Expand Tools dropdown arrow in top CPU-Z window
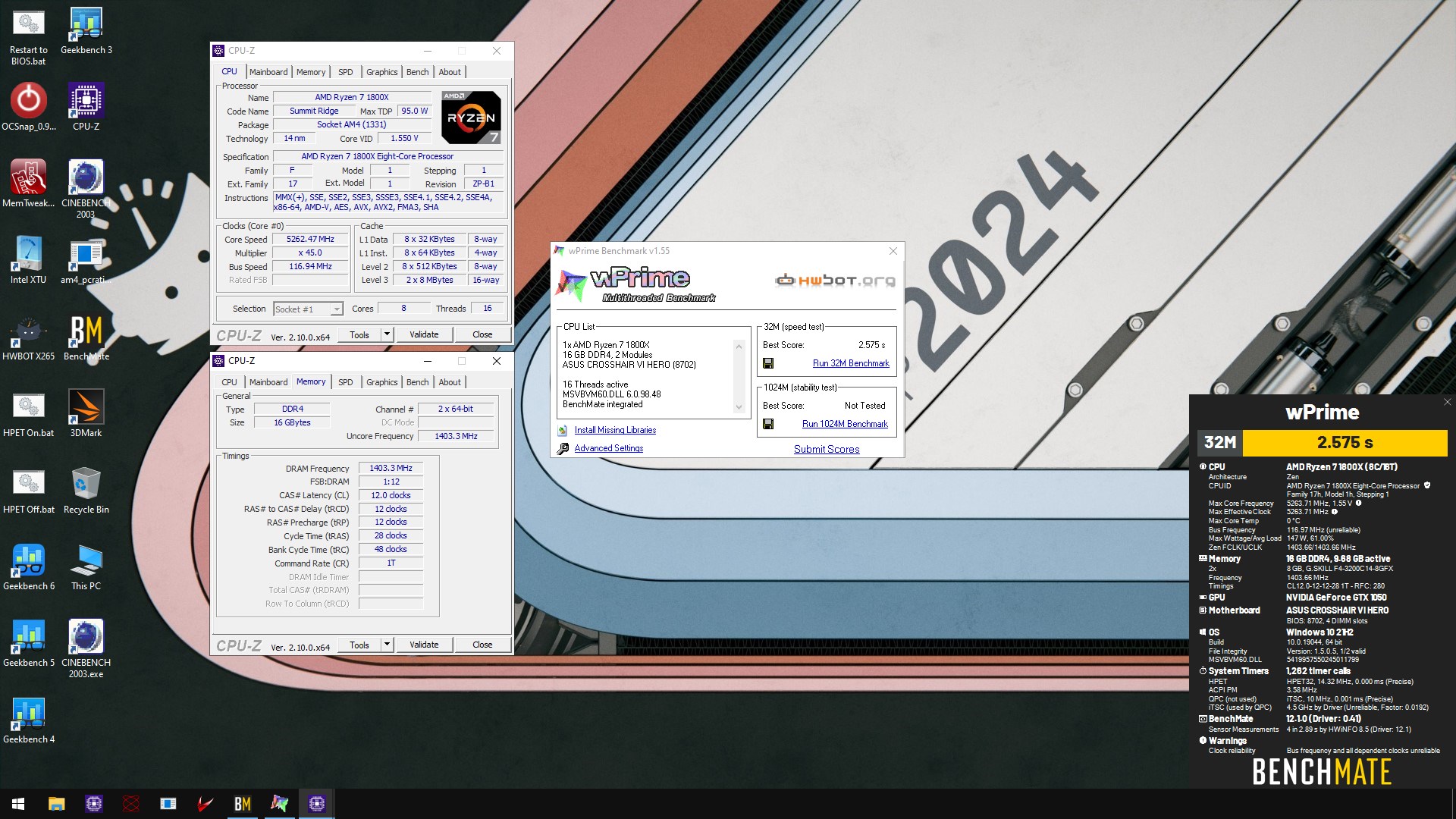 tap(387, 334)
